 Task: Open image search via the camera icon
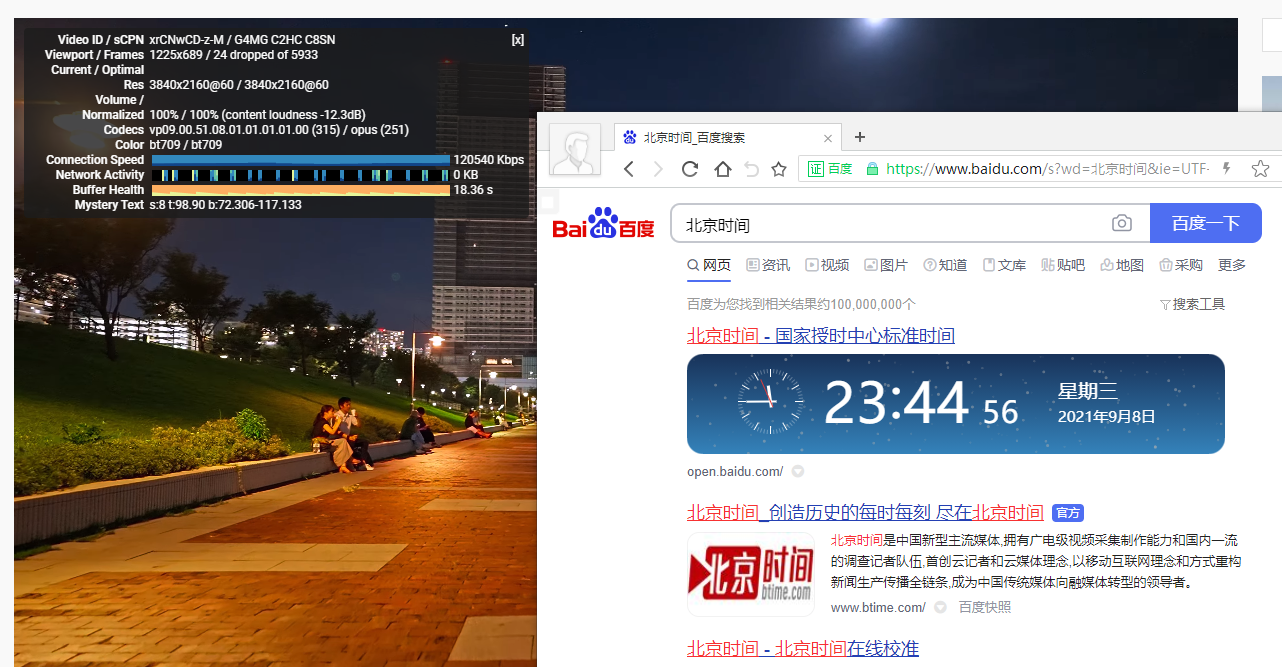(1122, 223)
